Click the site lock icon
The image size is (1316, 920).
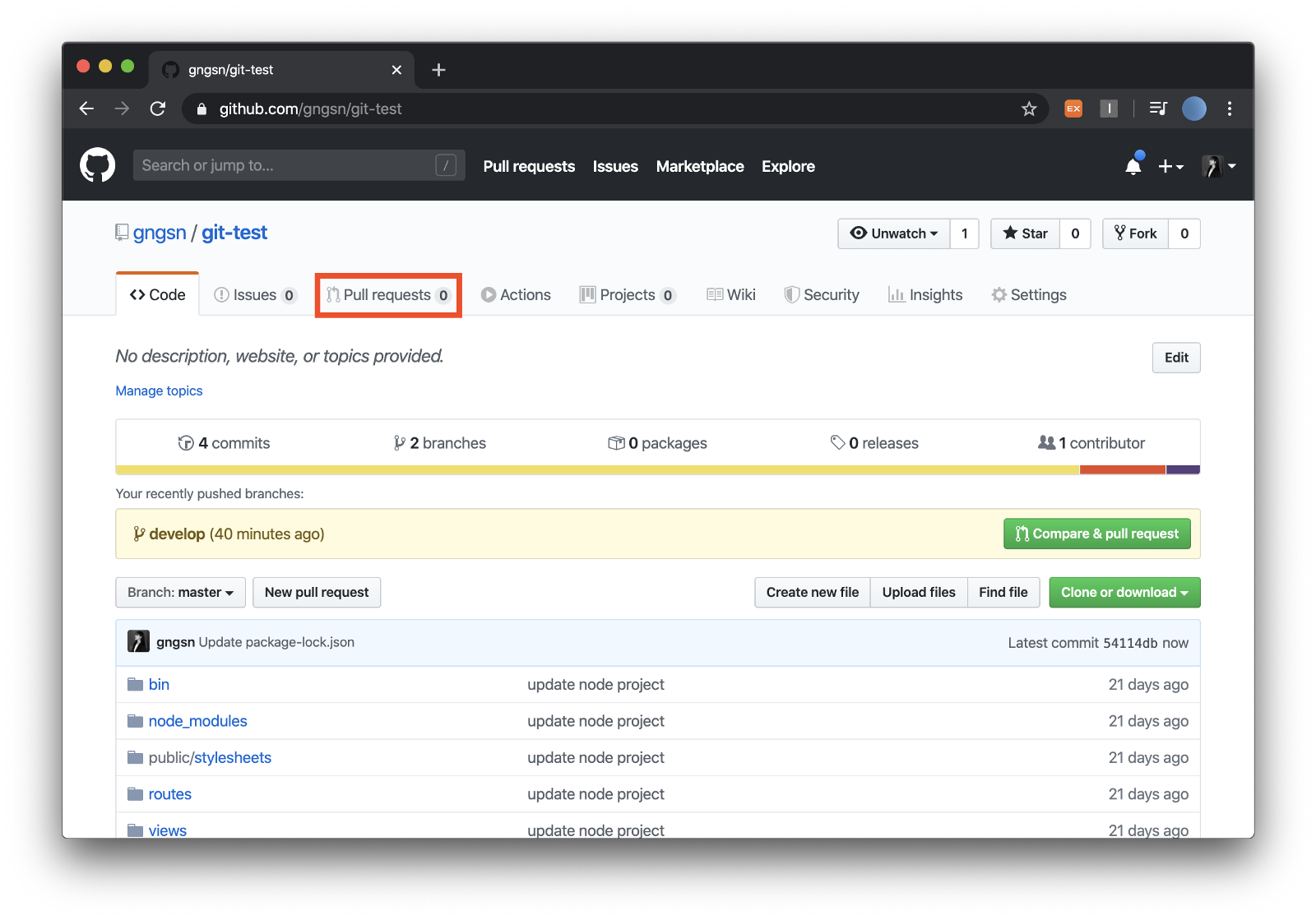tap(202, 109)
